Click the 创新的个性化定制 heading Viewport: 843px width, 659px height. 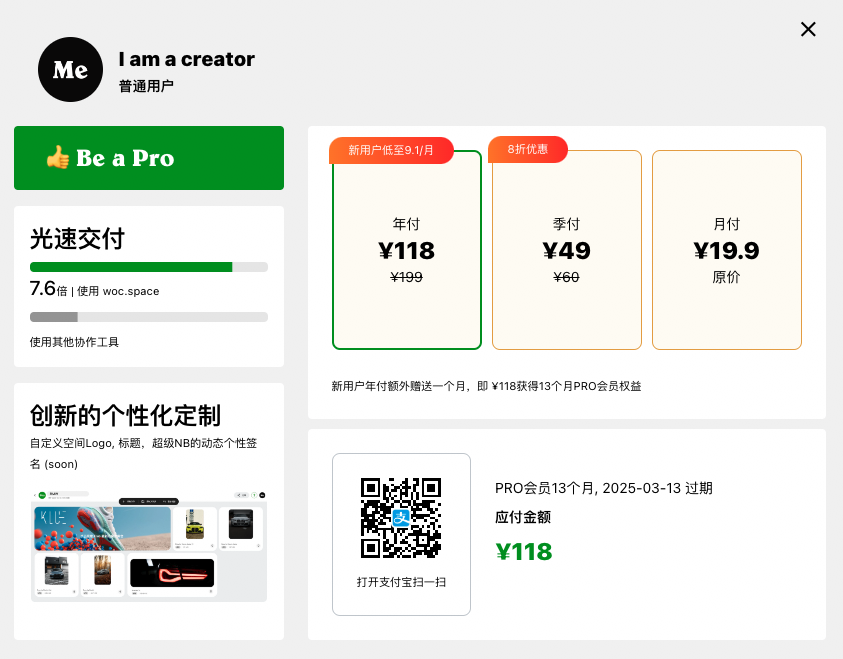(125, 416)
